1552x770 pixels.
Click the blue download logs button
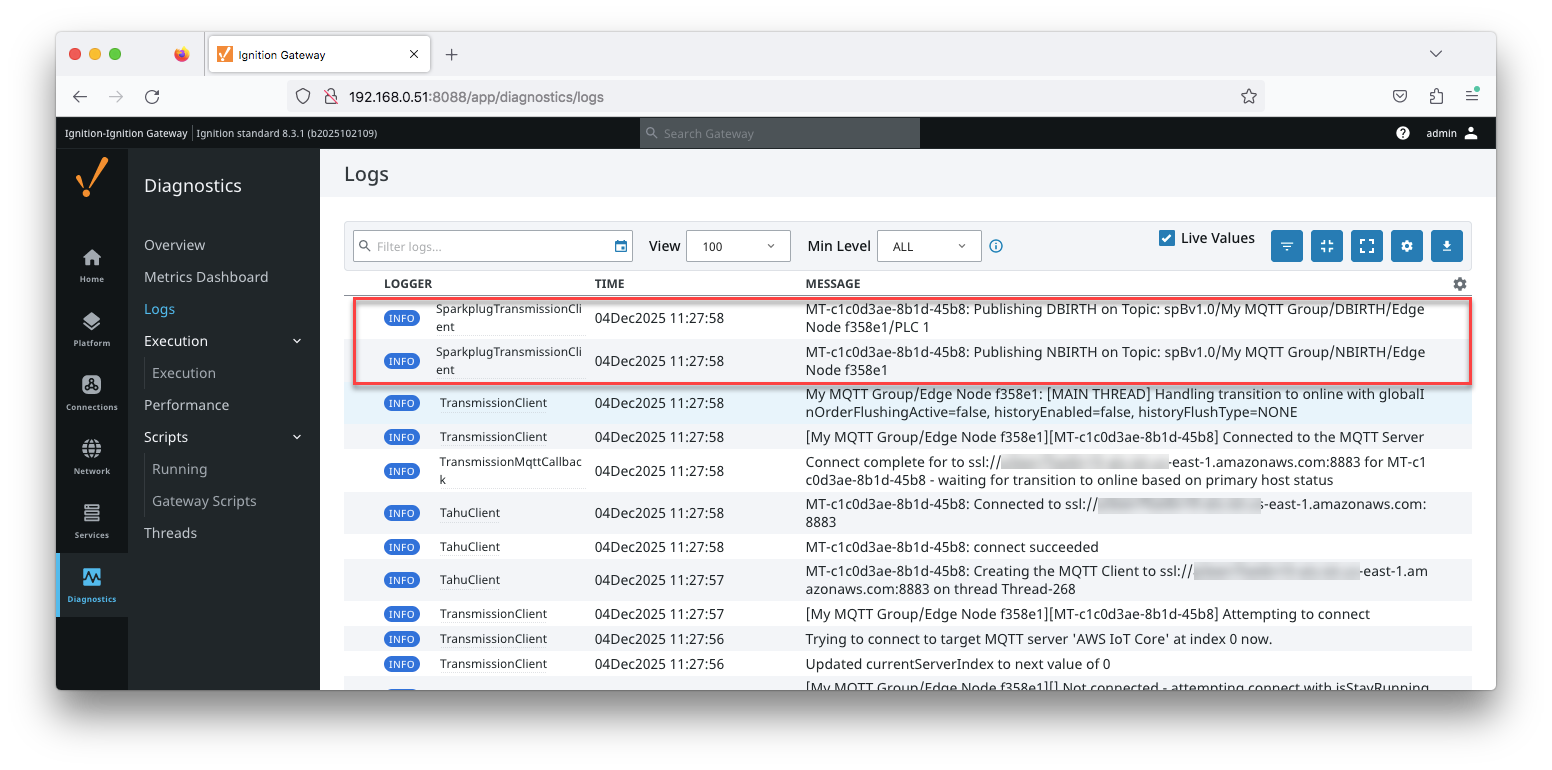1446,246
